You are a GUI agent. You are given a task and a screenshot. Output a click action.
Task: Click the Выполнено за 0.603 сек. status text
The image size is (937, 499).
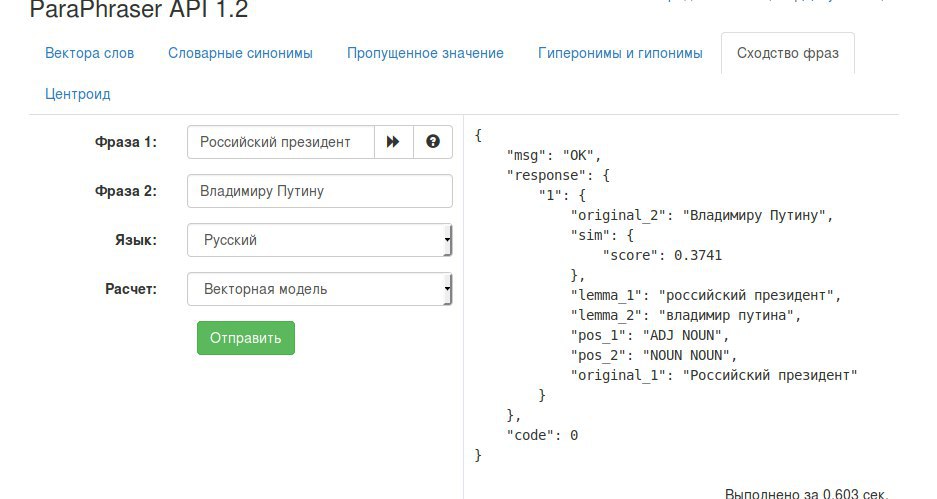pos(806,494)
